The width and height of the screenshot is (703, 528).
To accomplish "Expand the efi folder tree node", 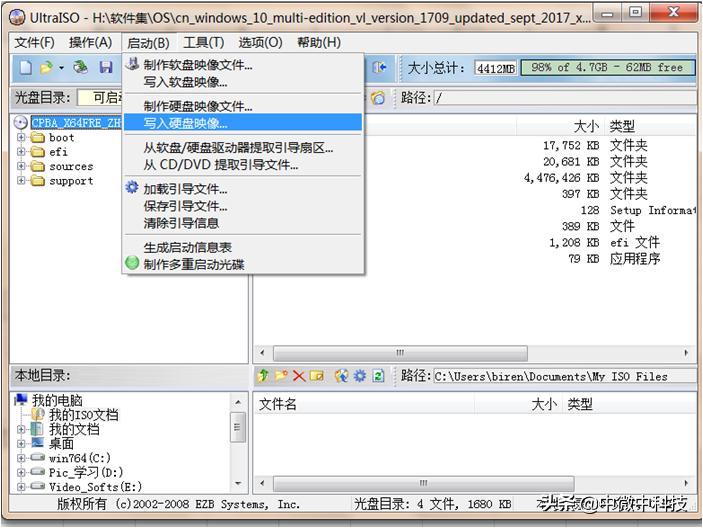I will 21,151.
